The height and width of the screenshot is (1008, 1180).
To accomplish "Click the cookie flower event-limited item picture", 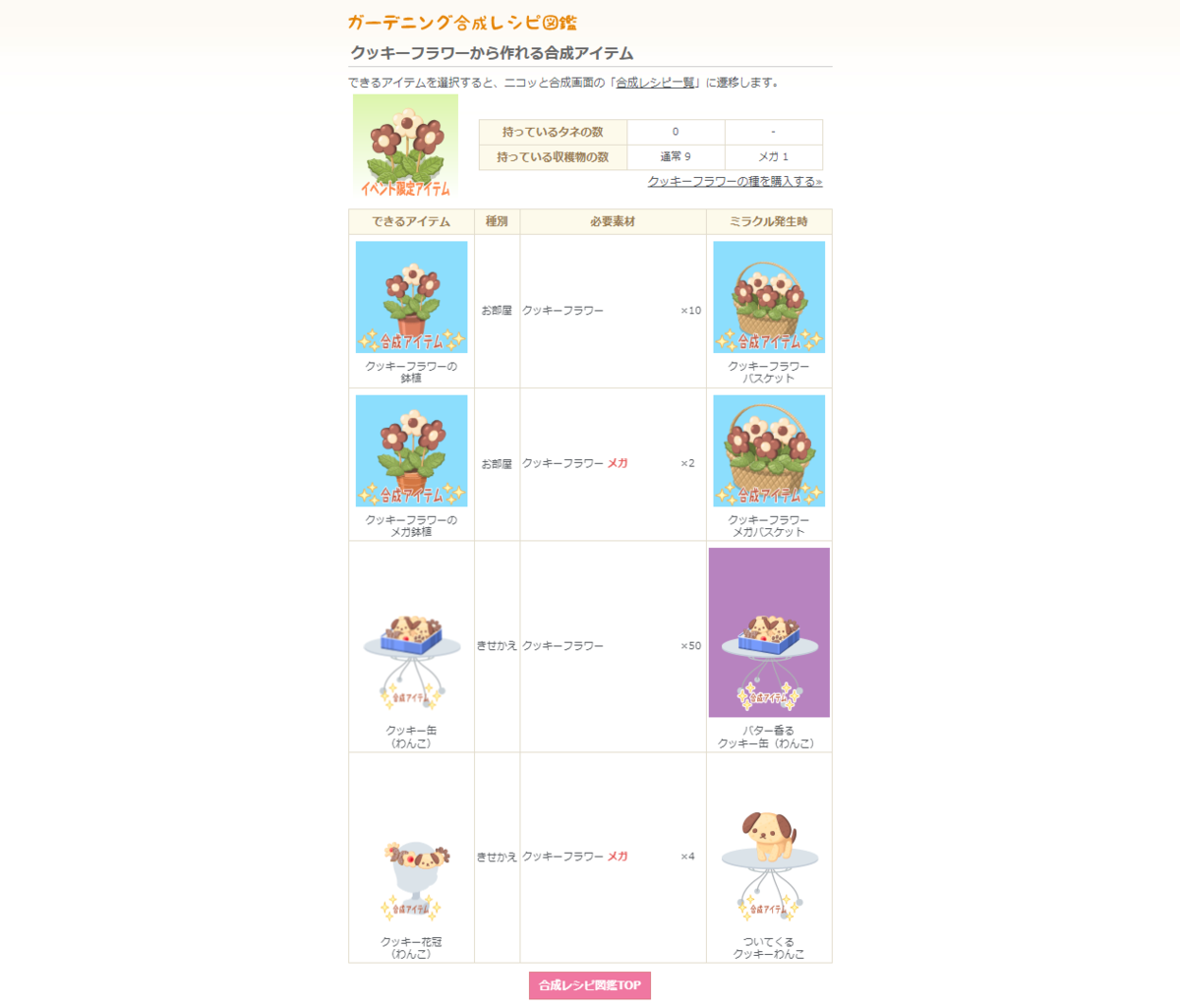I will [x=405, y=146].
